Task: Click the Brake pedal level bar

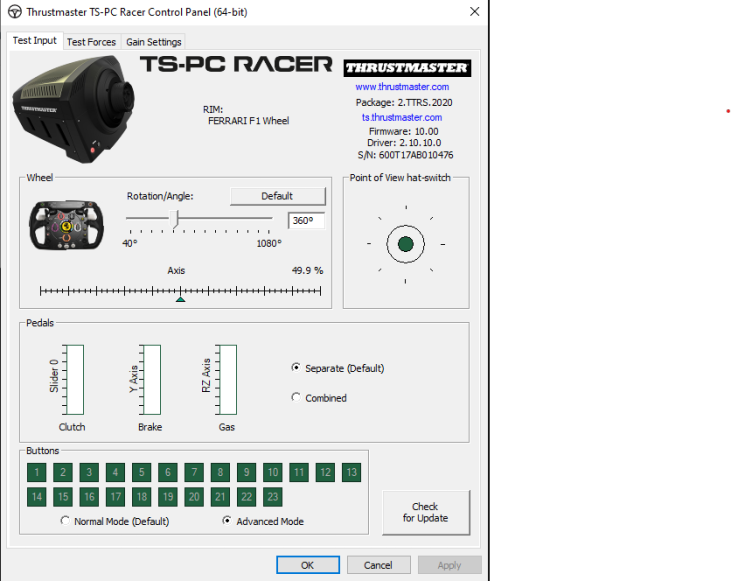Action: (x=152, y=380)
